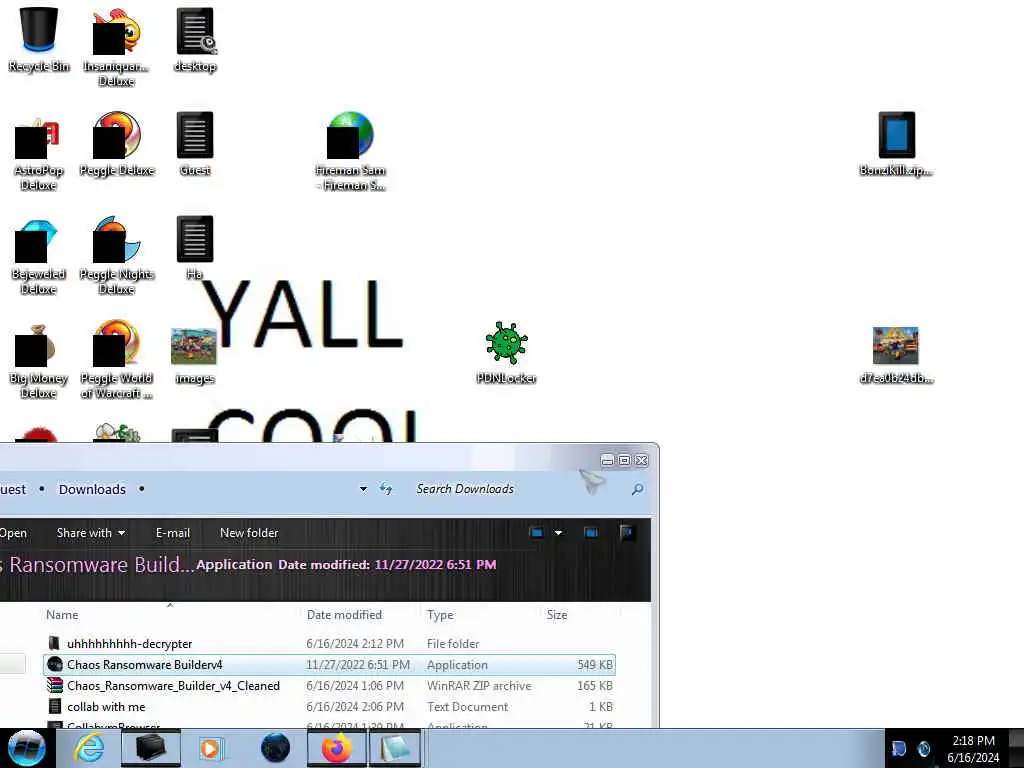Maximize the Downloads Explorer window
1024x768 pixels.
coord(624,460)
